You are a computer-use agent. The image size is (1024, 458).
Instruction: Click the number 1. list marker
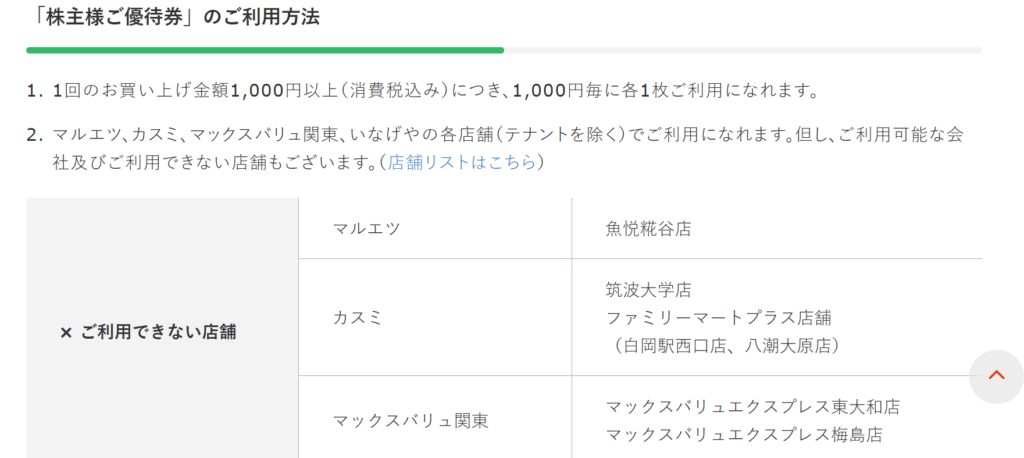click(35, 91)
